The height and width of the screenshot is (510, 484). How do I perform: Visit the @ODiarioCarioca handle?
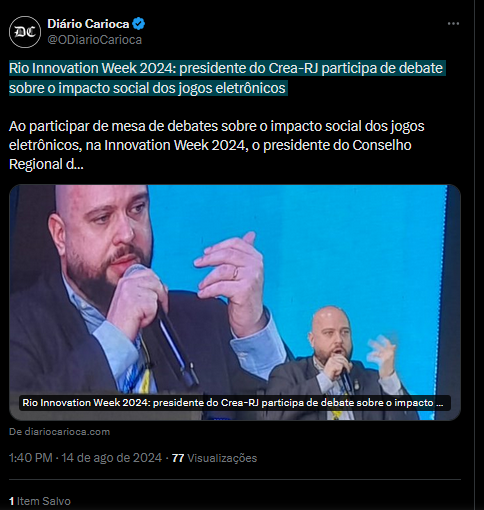click(95, 40)
